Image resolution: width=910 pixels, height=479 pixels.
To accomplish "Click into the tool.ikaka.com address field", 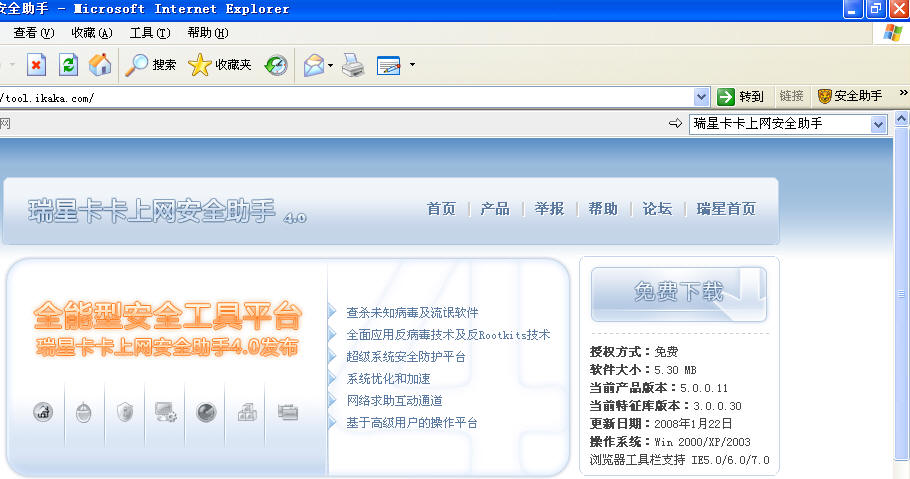I will (346, 98).
